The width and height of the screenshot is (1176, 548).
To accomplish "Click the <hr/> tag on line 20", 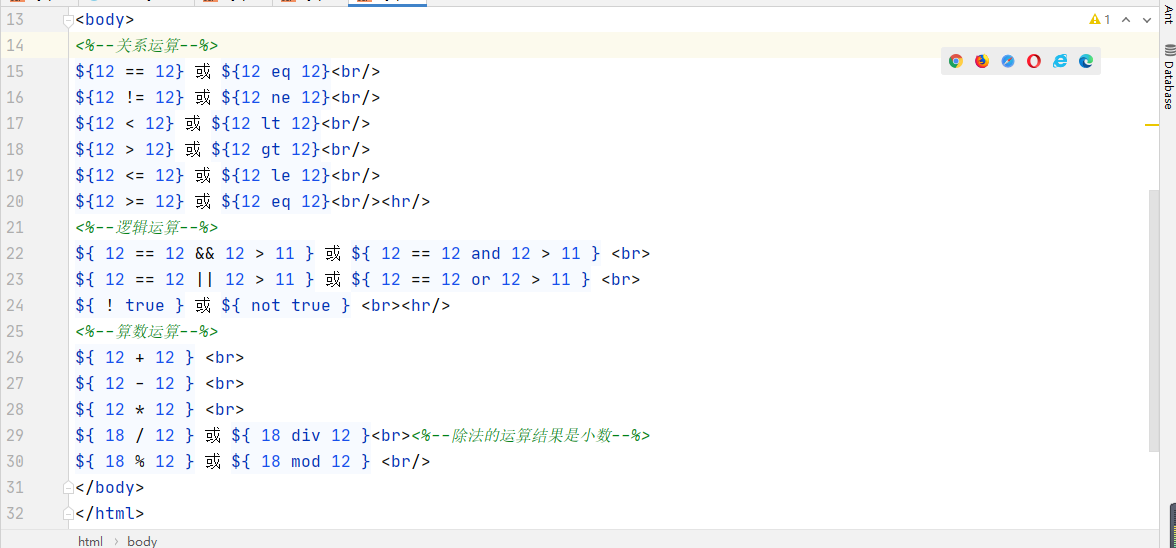I will (x=405, y=202).
